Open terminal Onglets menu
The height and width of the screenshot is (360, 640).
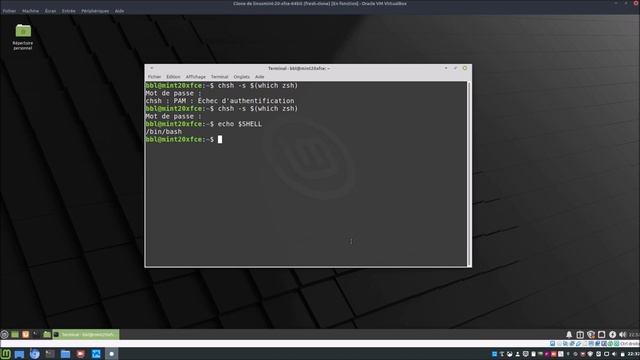[242, 77]
